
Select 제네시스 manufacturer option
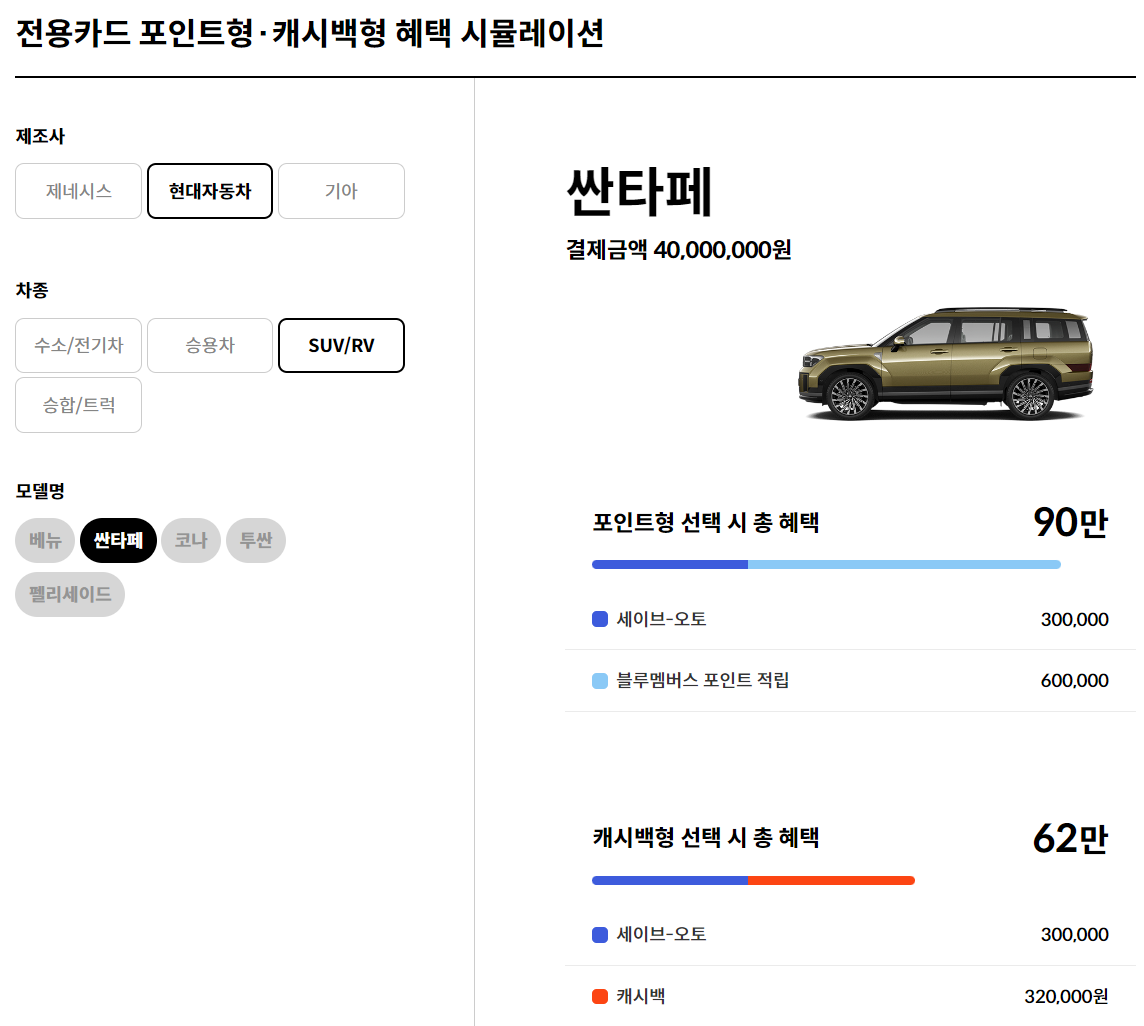78,191
